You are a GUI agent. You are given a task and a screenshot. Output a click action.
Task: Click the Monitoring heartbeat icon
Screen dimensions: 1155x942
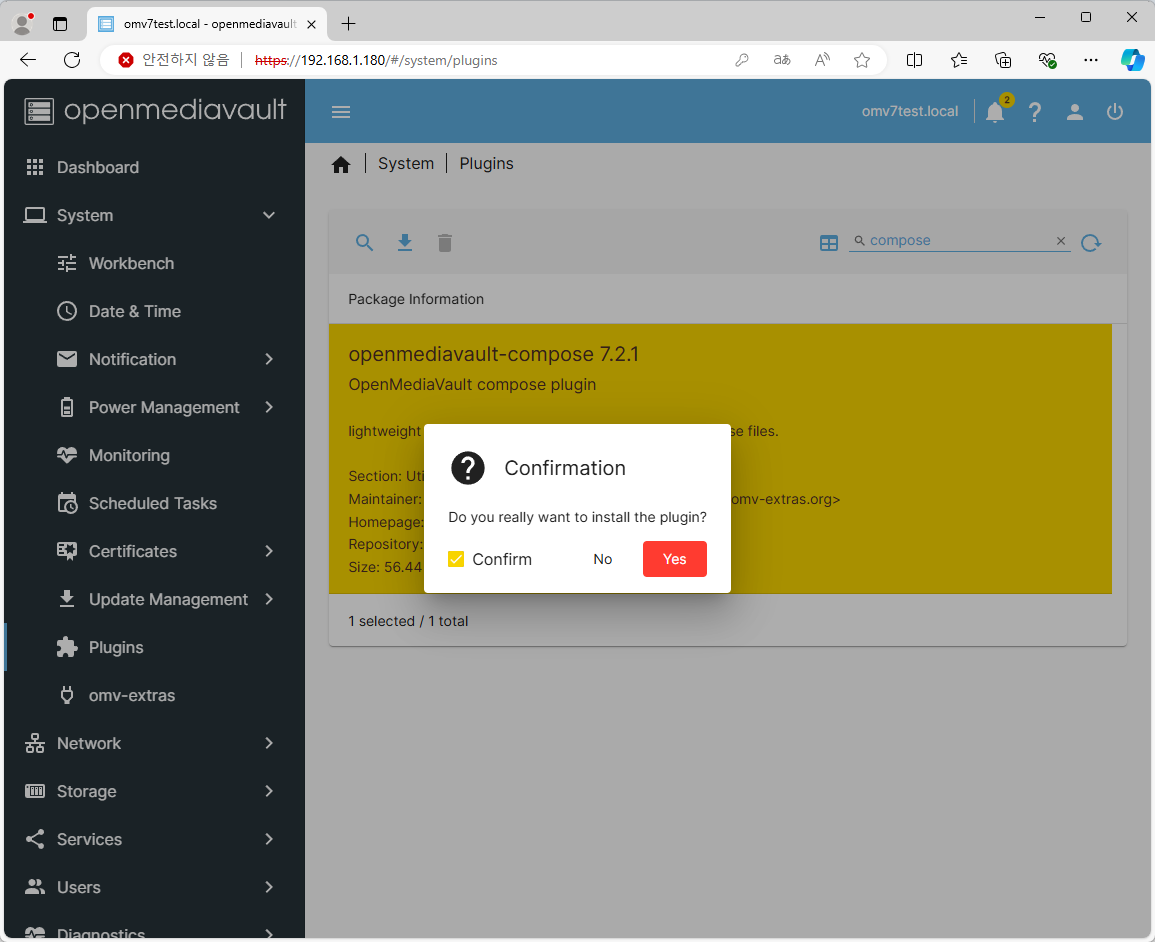67,455
